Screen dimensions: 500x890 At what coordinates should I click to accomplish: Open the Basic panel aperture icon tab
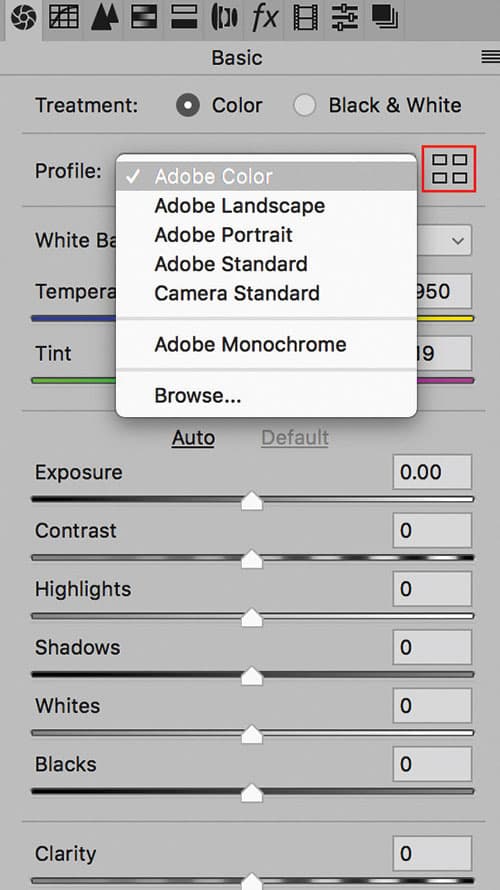click(23, 18)
